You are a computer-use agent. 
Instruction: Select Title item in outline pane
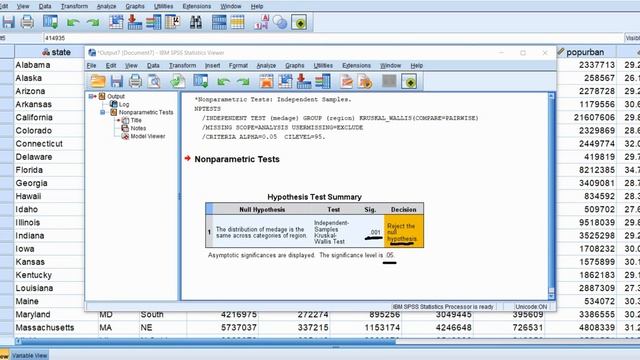click(136, 120)
